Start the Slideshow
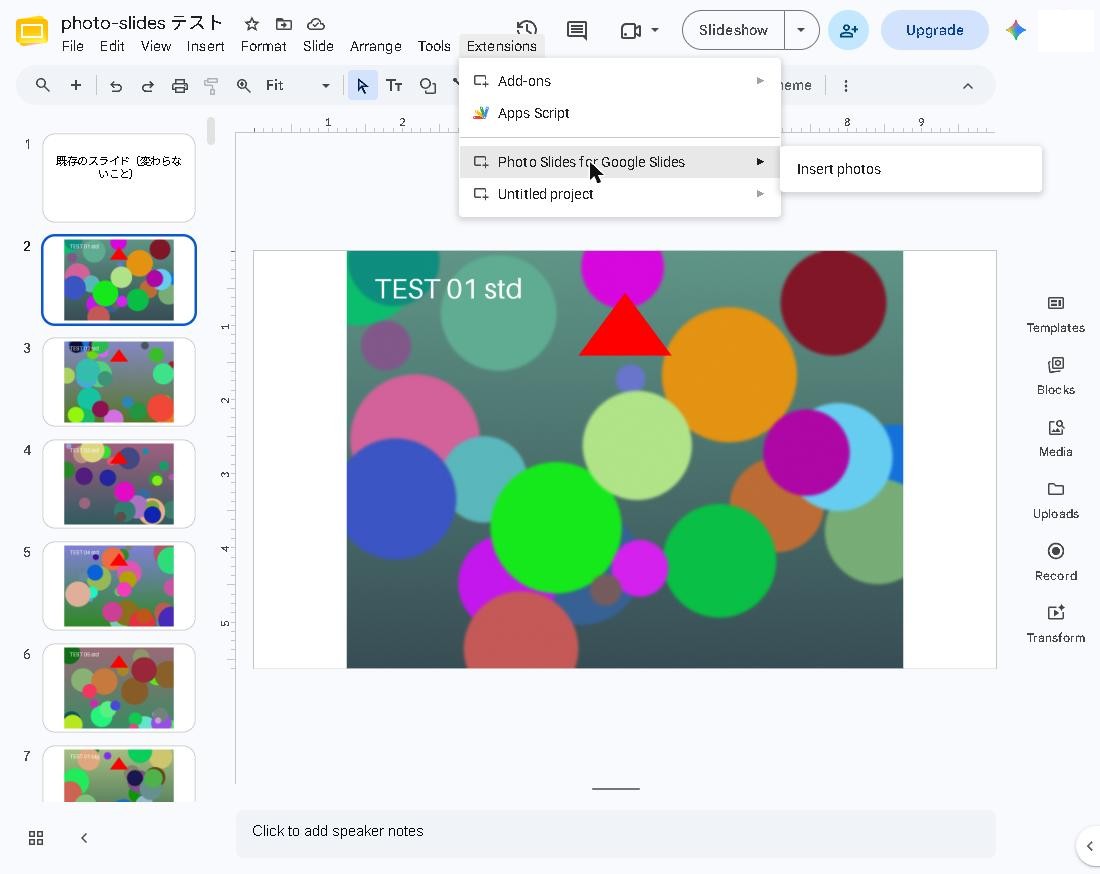Screen dimensions: 1100x874 pyautogui.click(x=733, y=30)
